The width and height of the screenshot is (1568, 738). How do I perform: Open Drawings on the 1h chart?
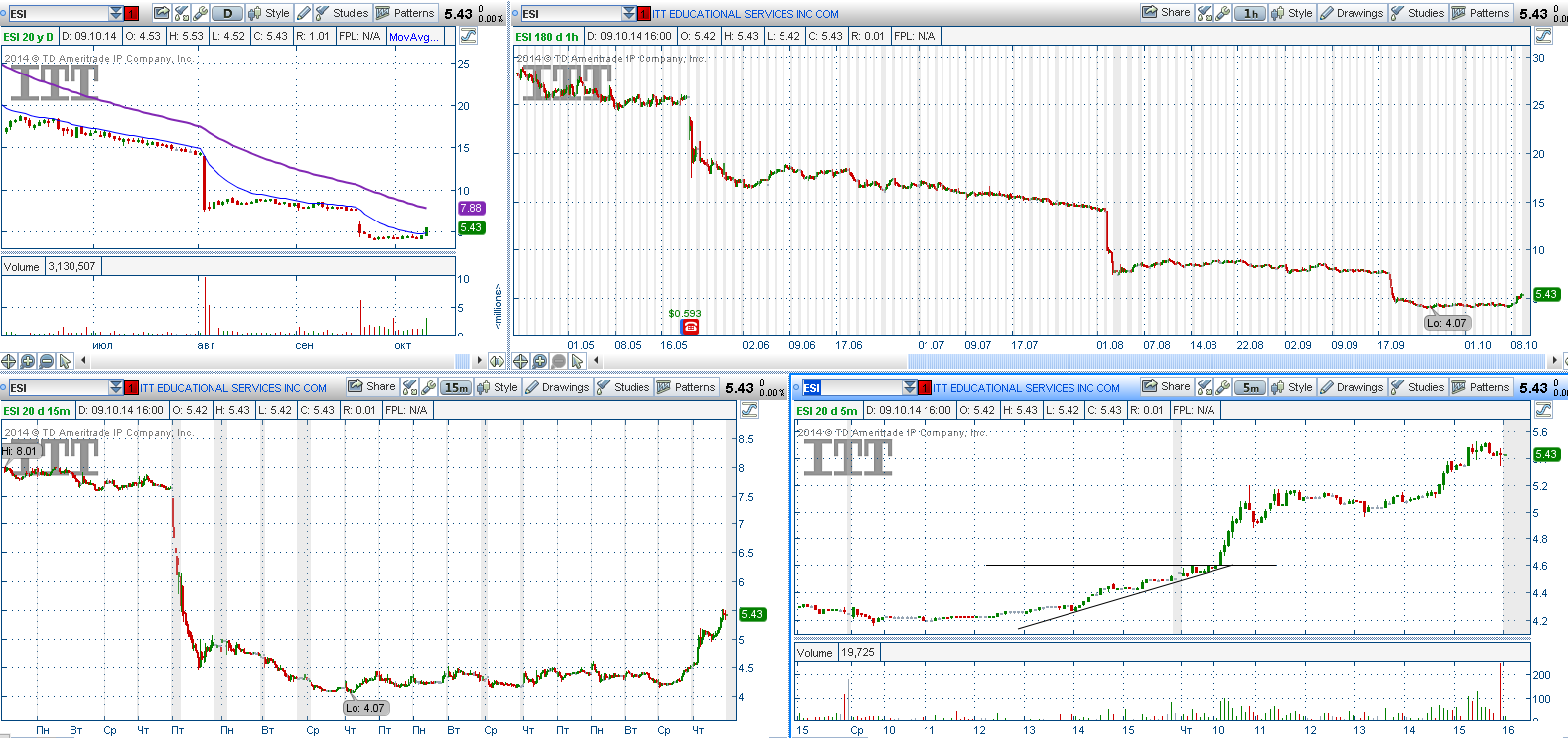[1352, 13]
